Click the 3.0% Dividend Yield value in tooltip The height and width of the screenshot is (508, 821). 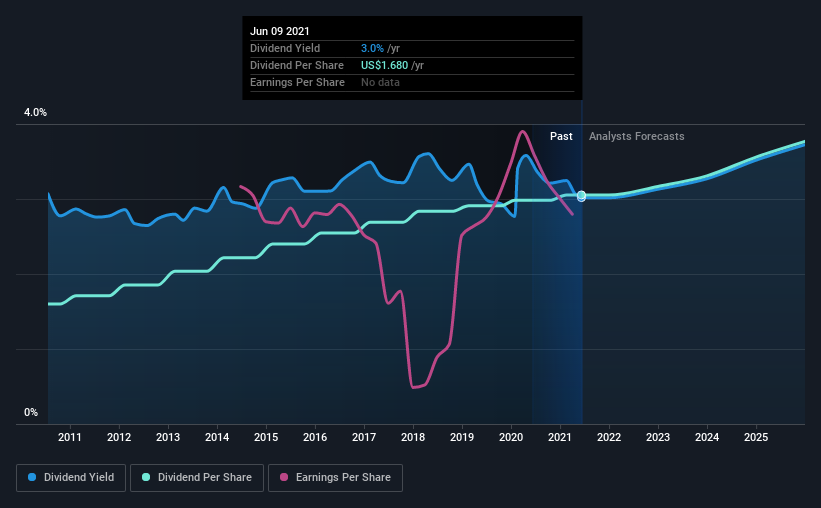pyautogui.click(x=372, y=48)
